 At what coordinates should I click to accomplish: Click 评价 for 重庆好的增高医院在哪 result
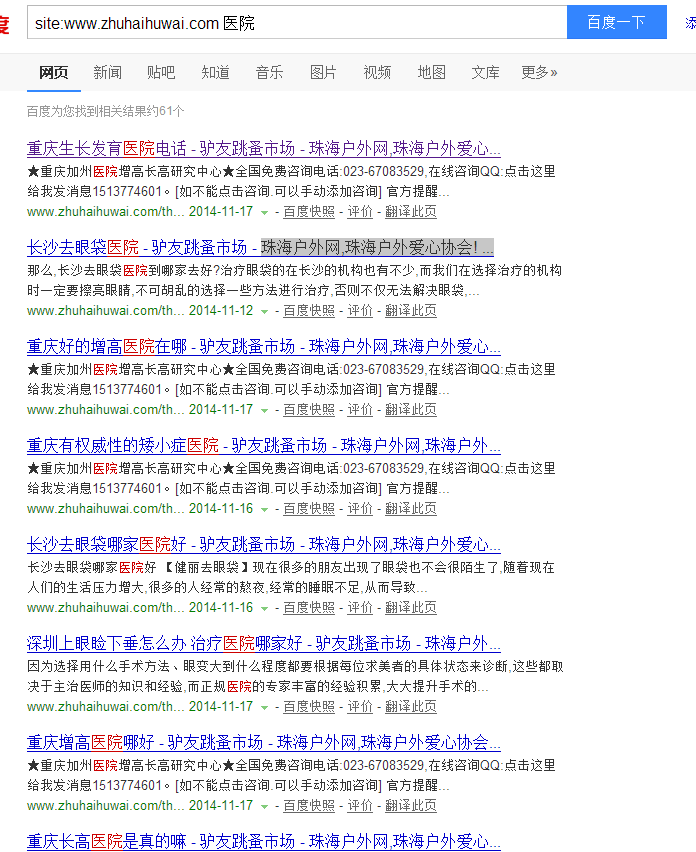coord(360,410)
